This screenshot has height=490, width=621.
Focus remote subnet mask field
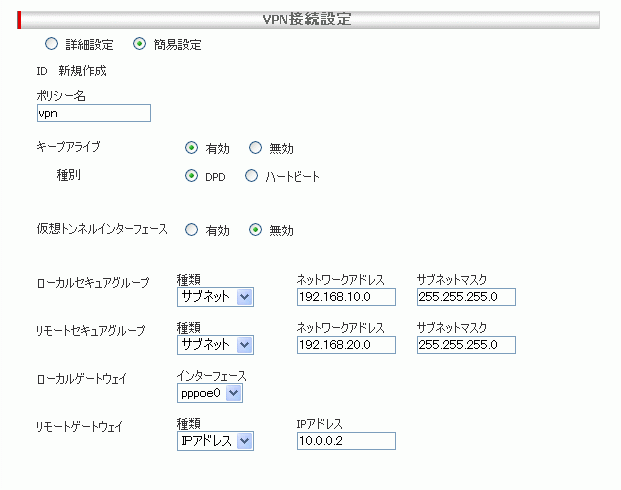point(466,345)
